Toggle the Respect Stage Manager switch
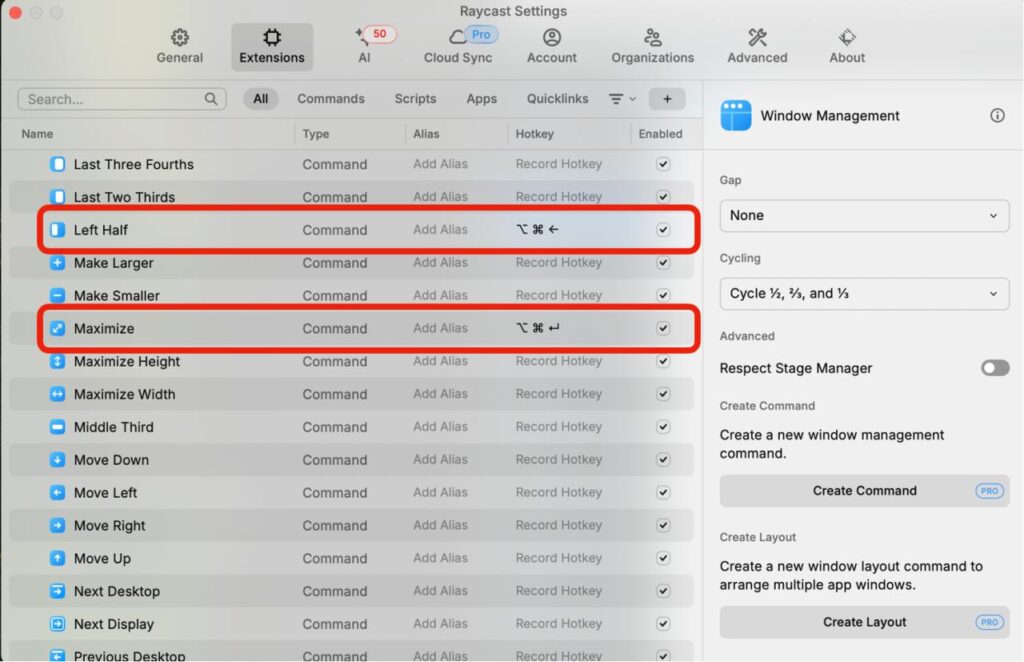This screenshot has height=662, width=1024. click(994, 368)
